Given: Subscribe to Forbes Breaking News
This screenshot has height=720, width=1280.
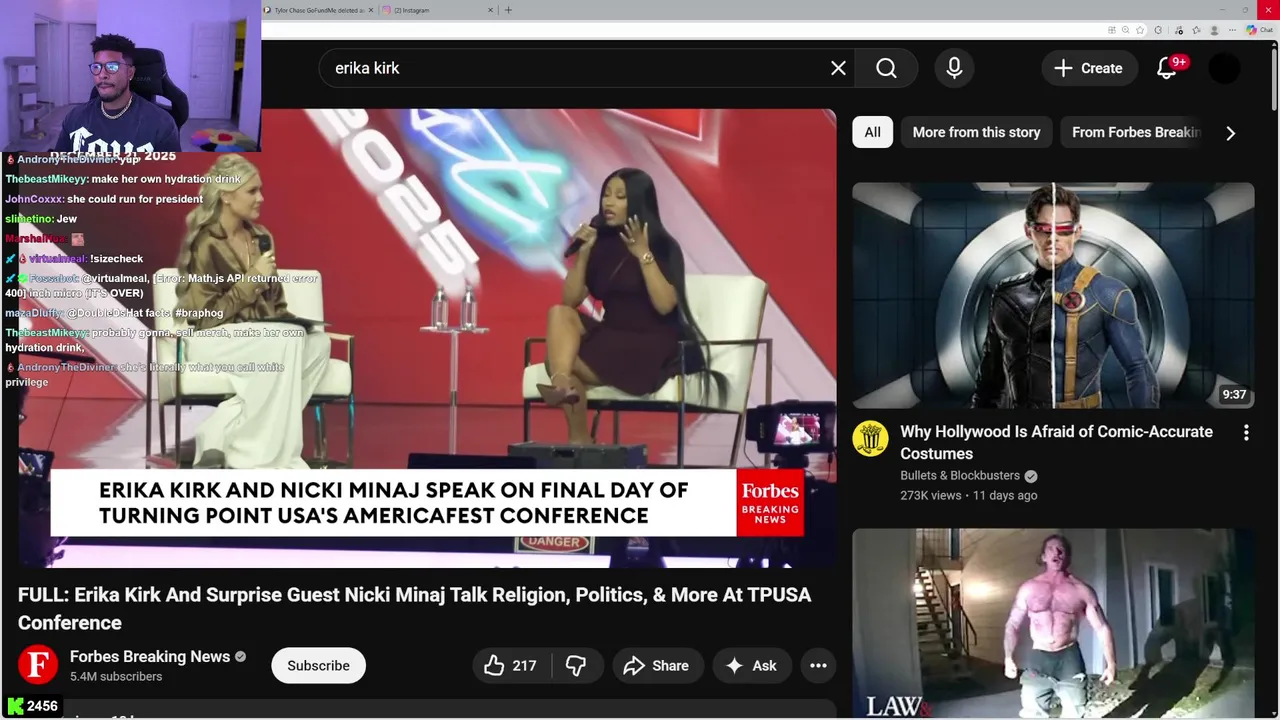Looking at the screenshot, I should (318, 666).
